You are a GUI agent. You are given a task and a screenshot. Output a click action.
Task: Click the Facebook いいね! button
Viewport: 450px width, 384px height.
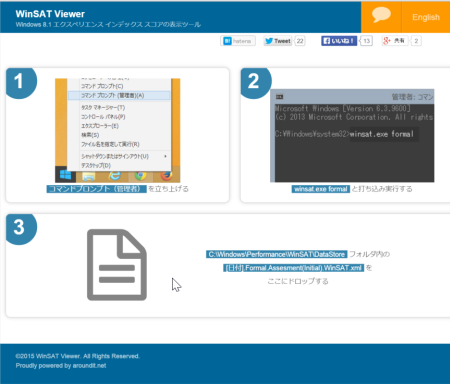click(339, 41)
